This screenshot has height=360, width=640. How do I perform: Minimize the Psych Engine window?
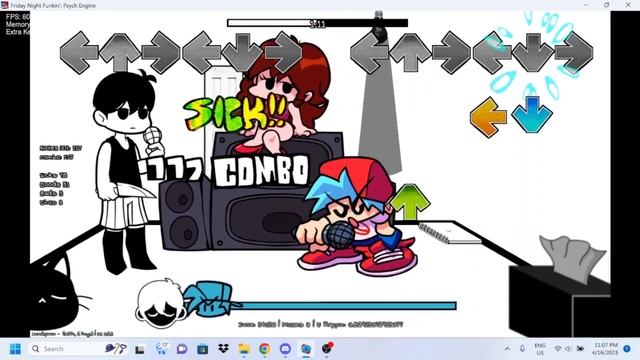[586, 5]
